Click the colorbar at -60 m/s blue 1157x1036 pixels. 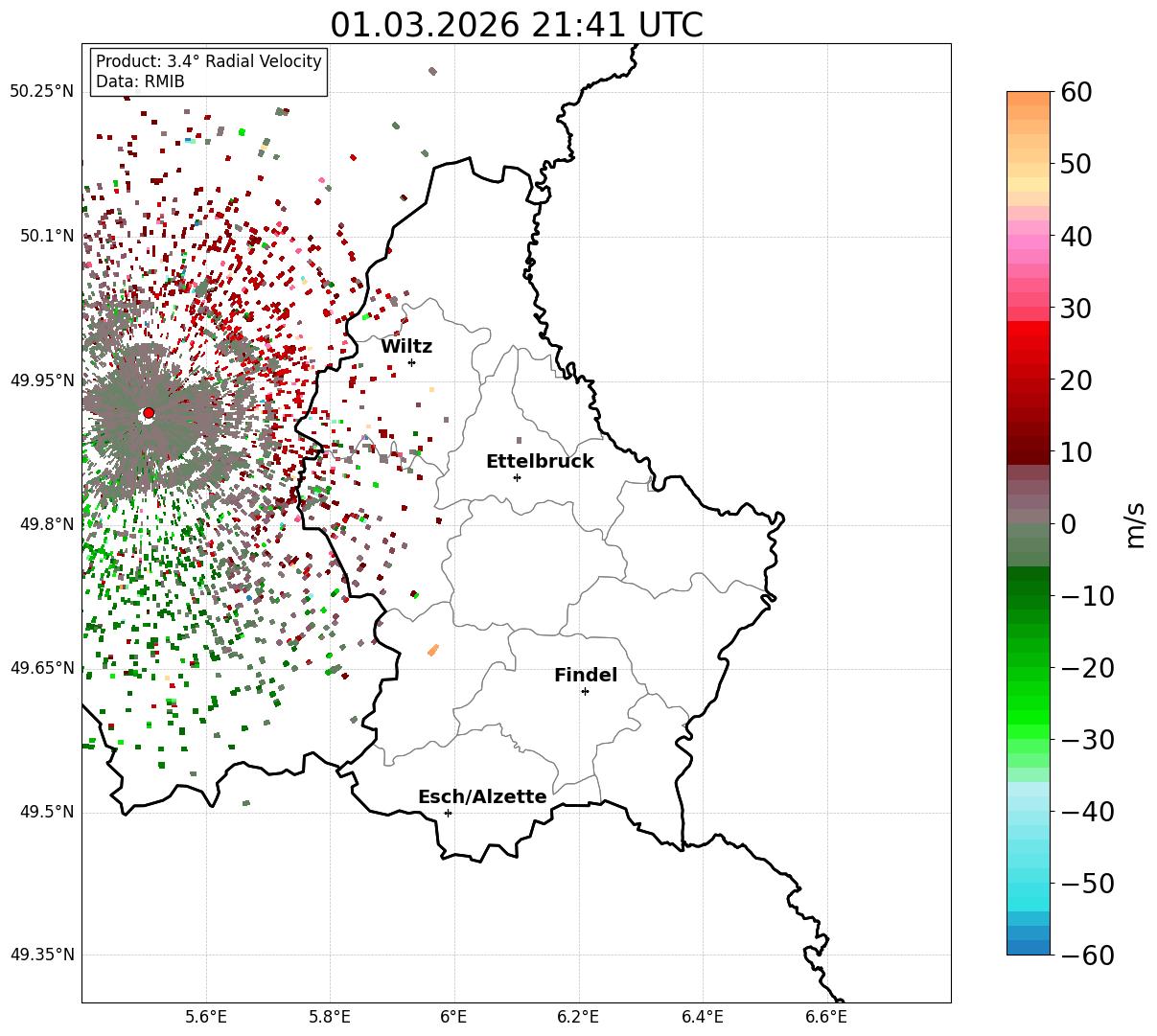1029,949
